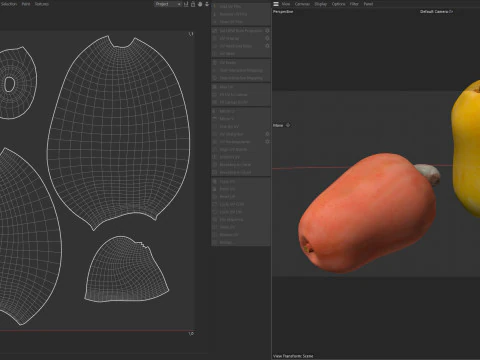Click the Move tool label in viewport
480x360 pixels.
[x=278, y=125]
